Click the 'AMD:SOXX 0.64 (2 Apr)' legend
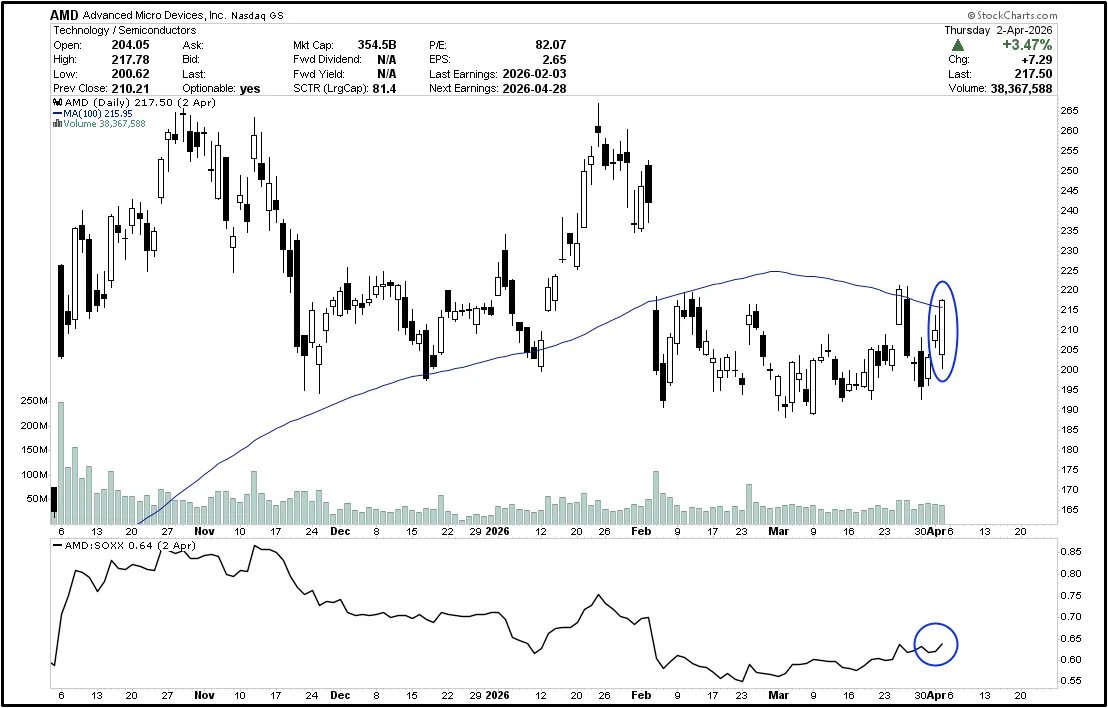The image size is (1108, 708). tap(129, 545)
